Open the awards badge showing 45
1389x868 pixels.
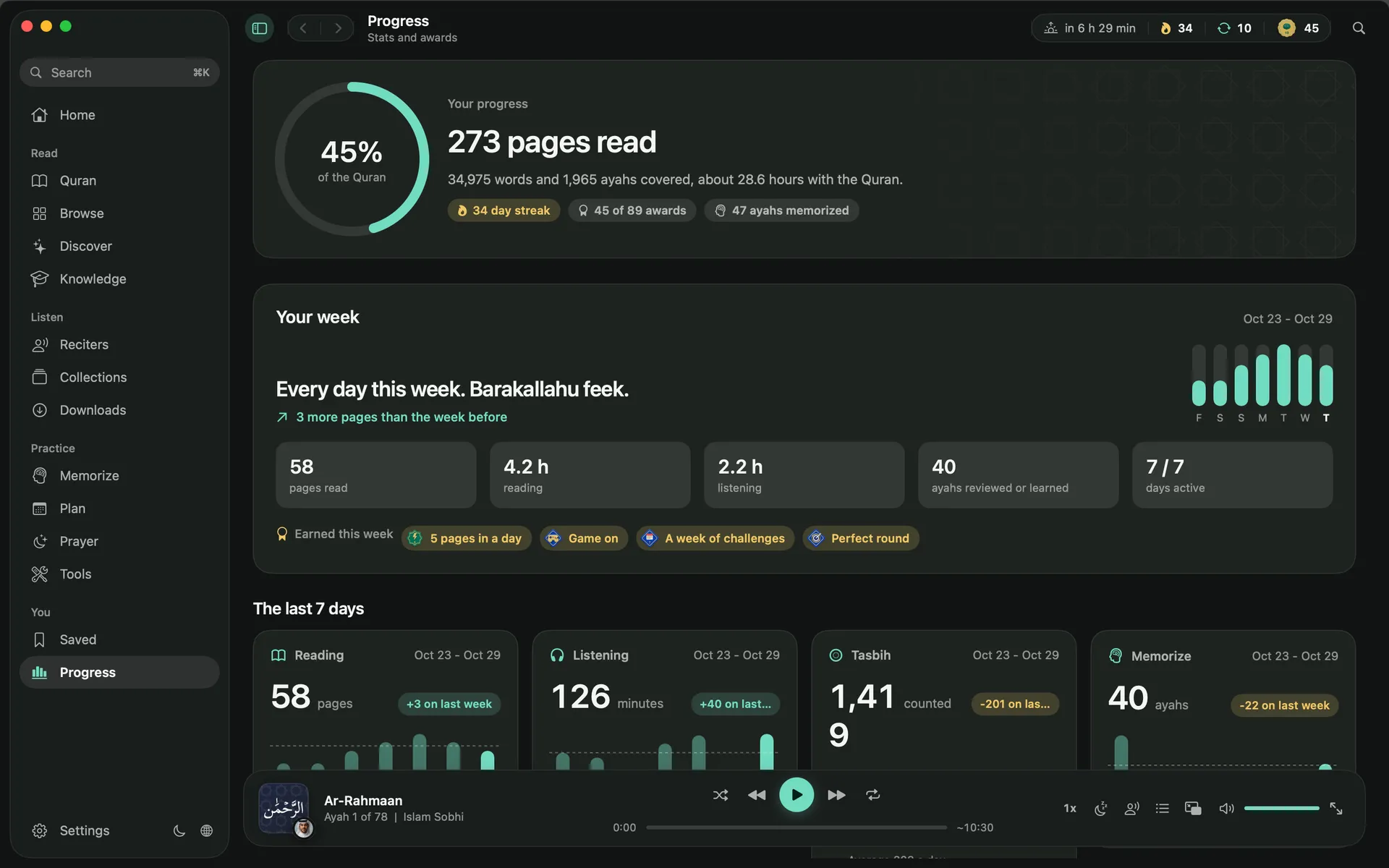pyautogui.click(x=1299, y=28)
